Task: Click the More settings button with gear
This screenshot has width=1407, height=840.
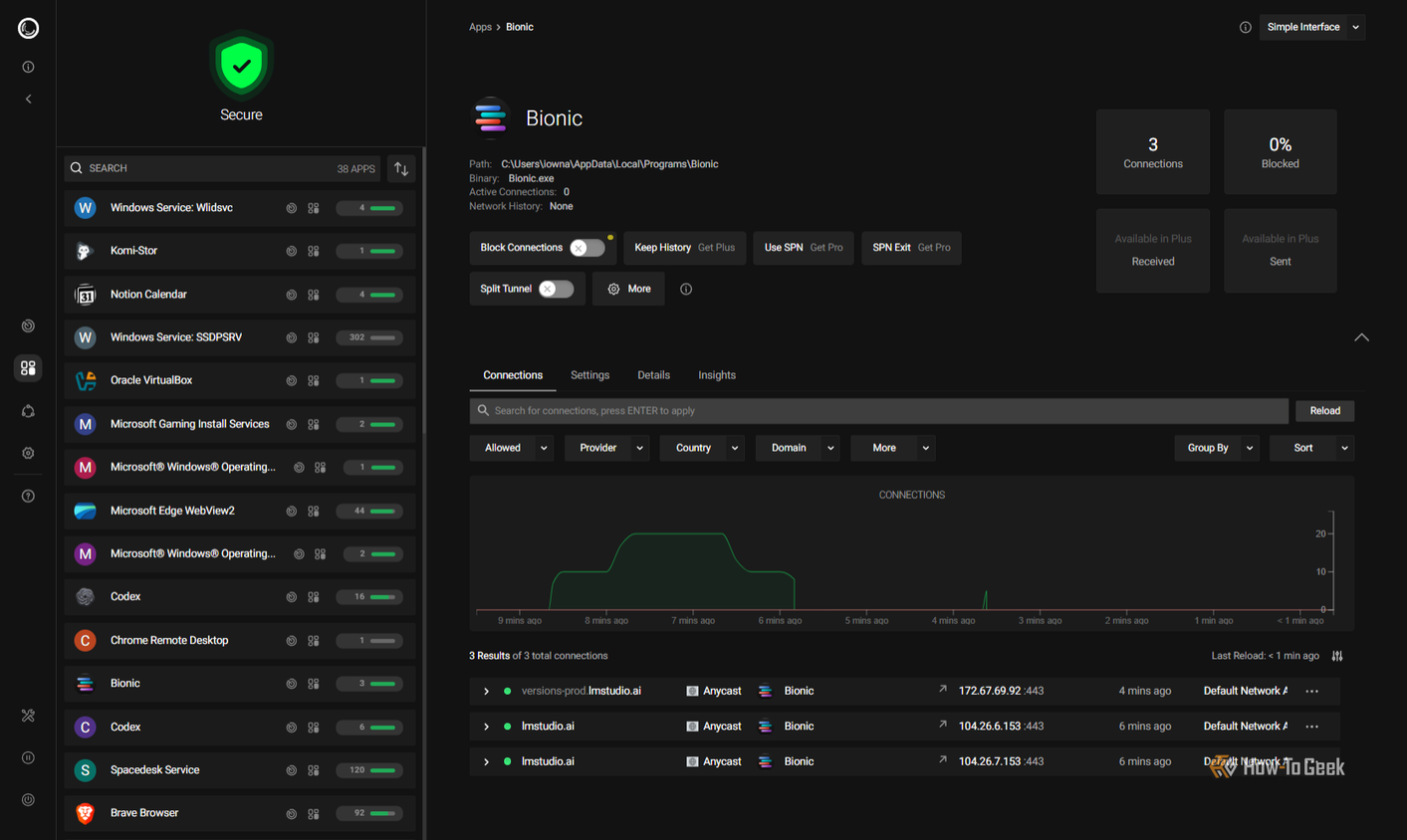Action: click(x=628, y=289)
